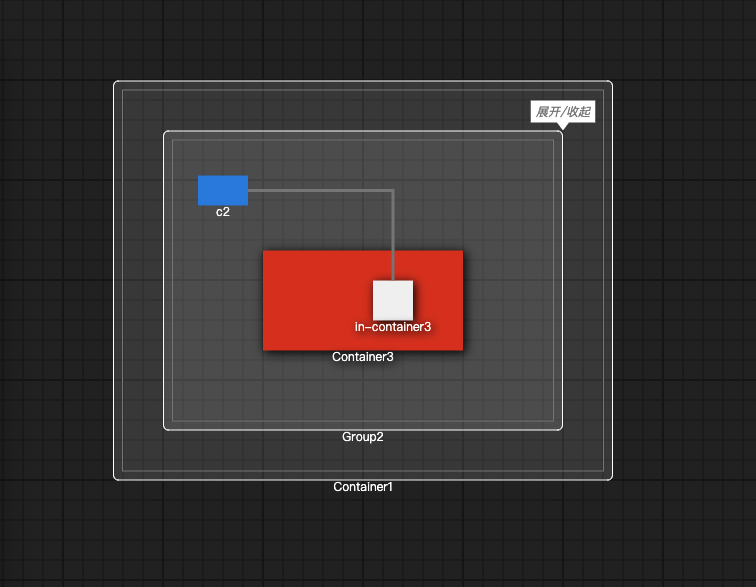
Task: Click the edge's corner bend point
Action: pos(393,189)
